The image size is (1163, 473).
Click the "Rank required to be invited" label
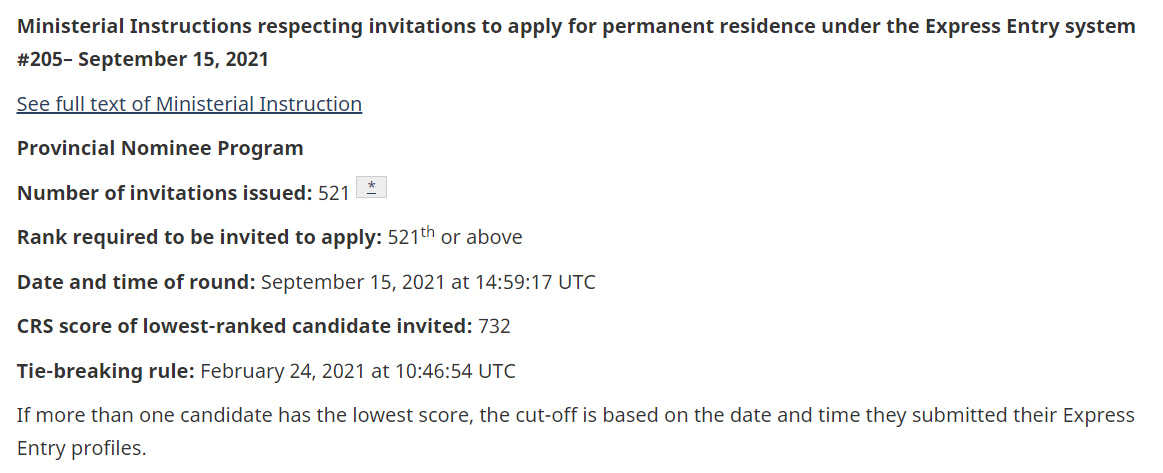click(199, 238)
